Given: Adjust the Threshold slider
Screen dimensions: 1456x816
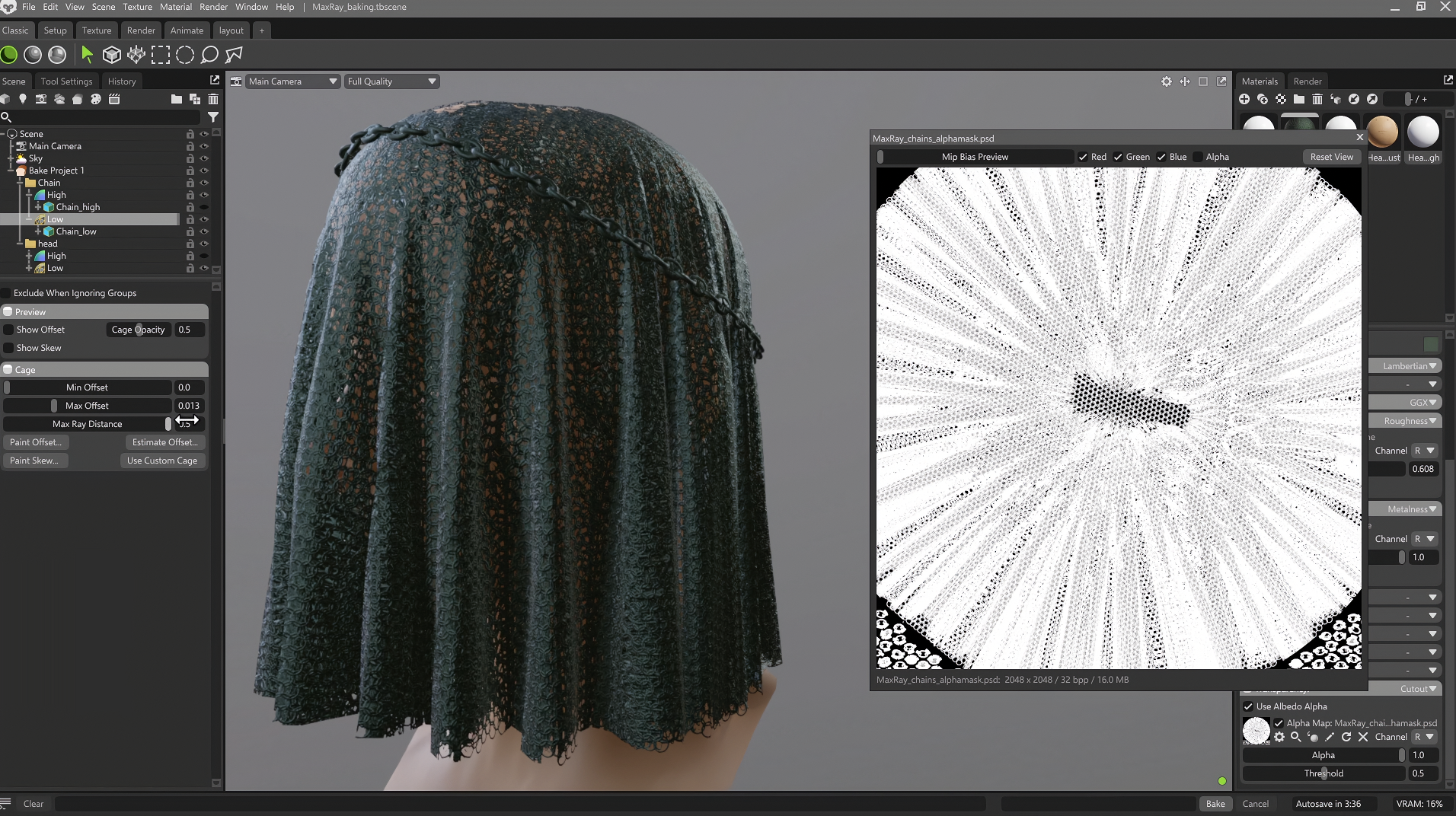Looking at the screenshot, I should pos(1323,773).
